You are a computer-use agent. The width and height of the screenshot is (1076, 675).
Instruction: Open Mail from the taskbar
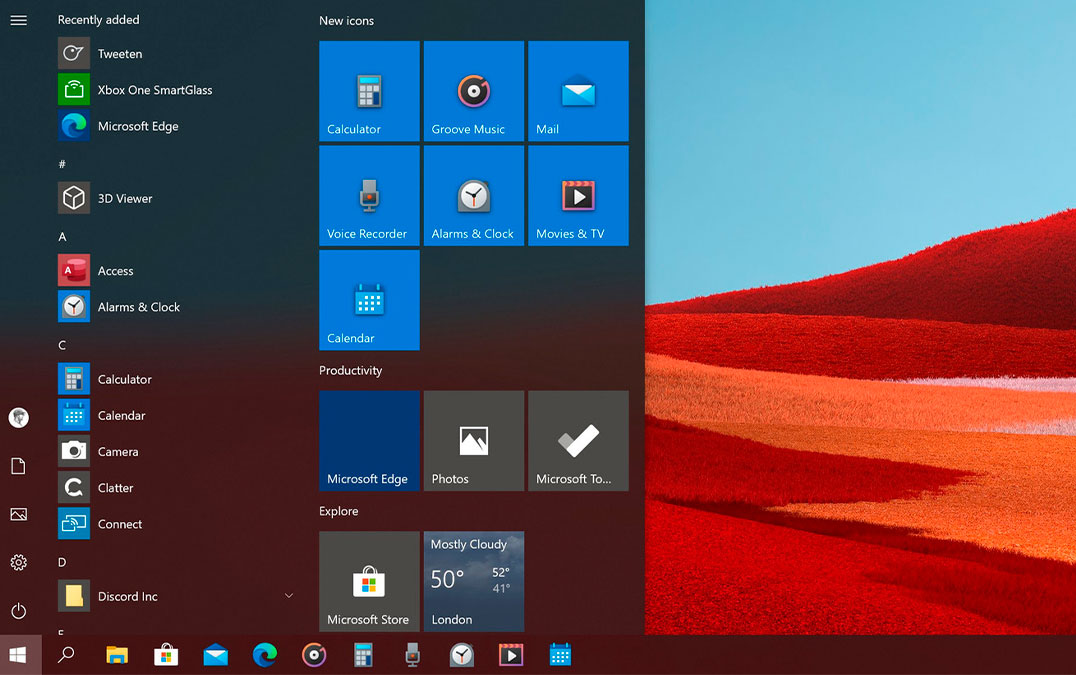(x=215, y=655)
